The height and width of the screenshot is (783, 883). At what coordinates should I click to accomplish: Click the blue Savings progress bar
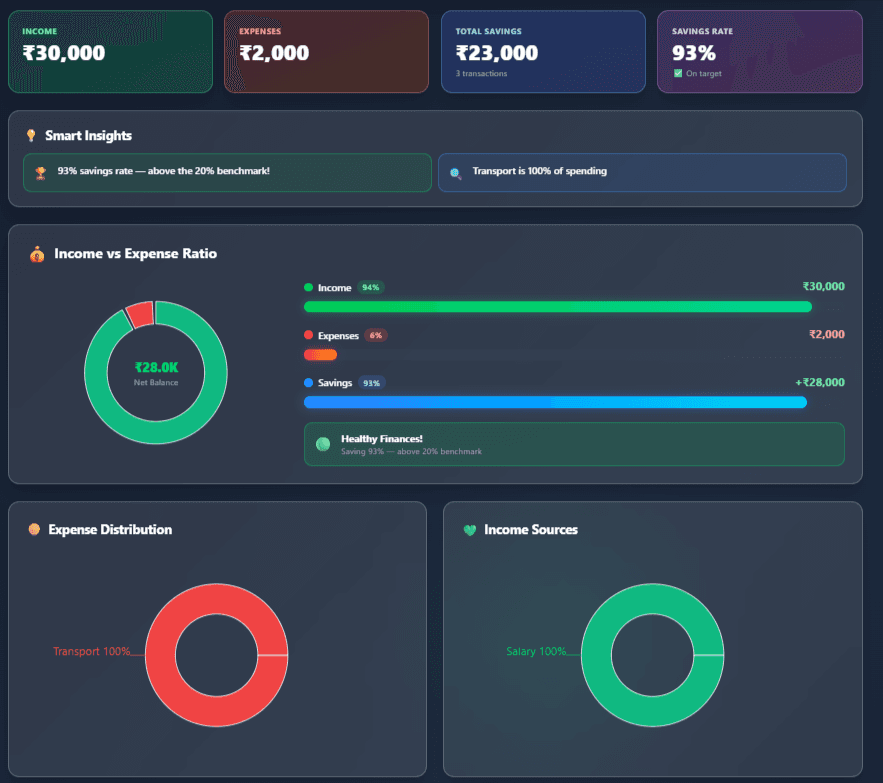(x=555, y=402)
